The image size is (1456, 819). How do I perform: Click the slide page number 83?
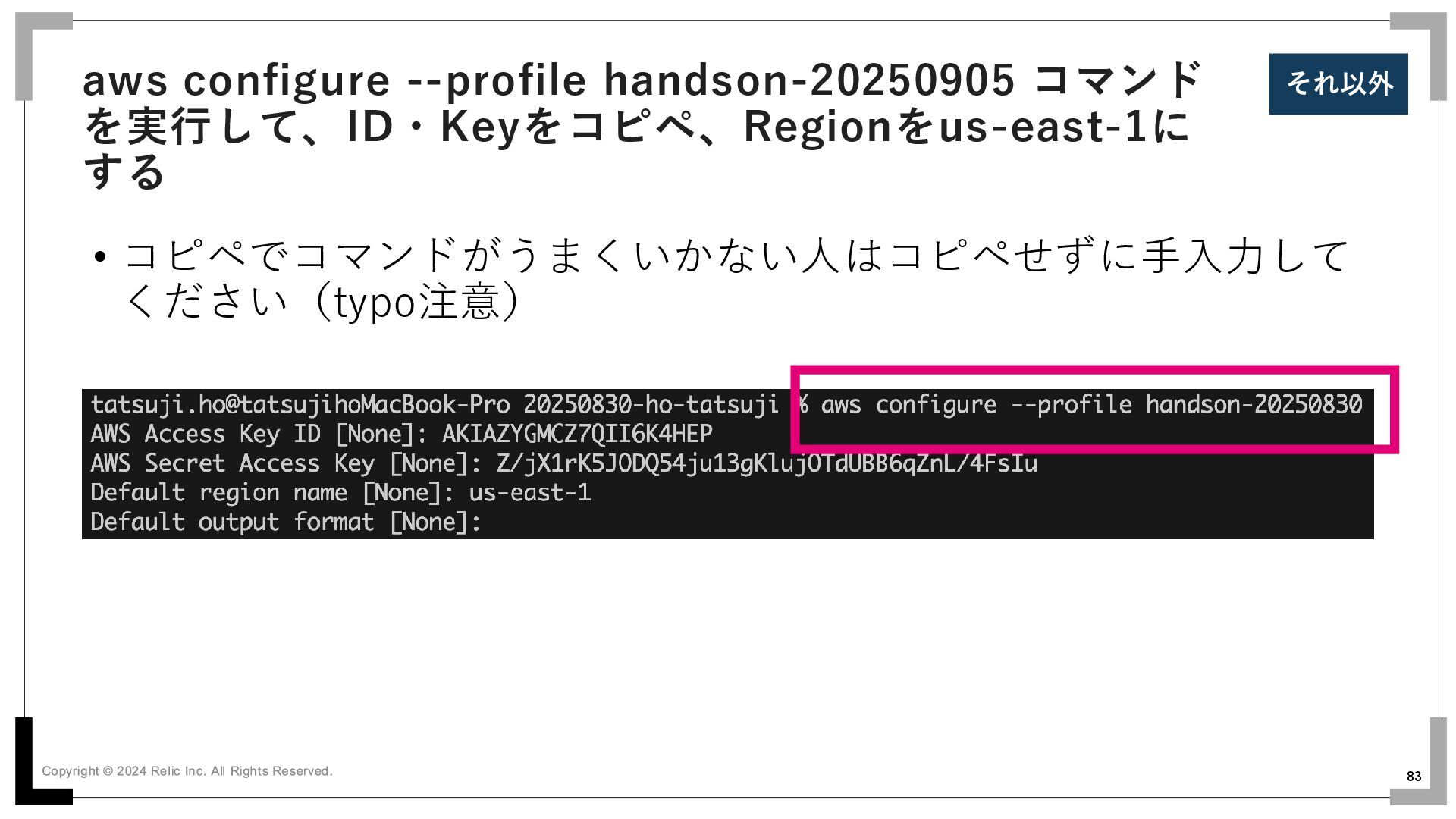(1414, 777)
